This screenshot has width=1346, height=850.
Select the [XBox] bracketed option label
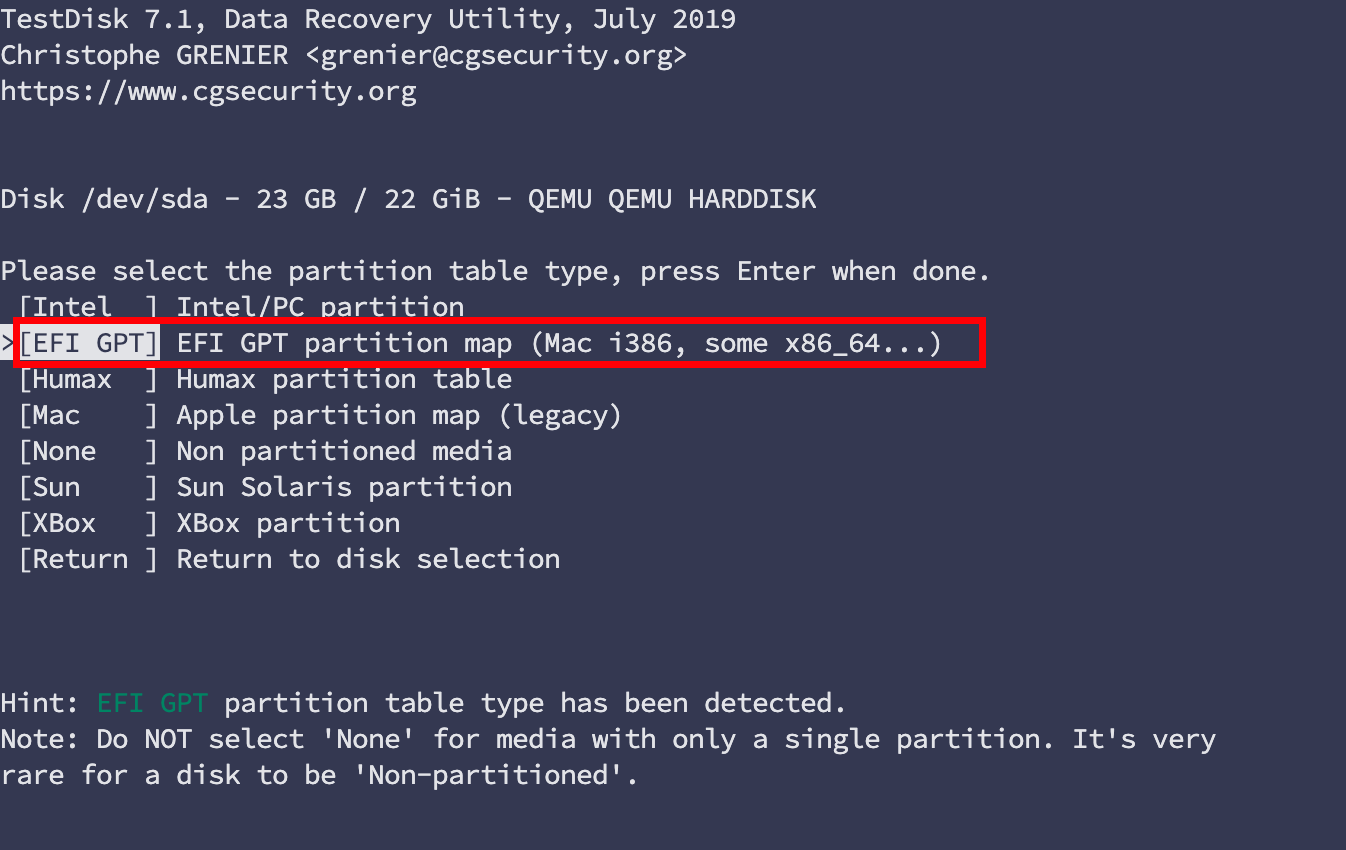point(88,523)
